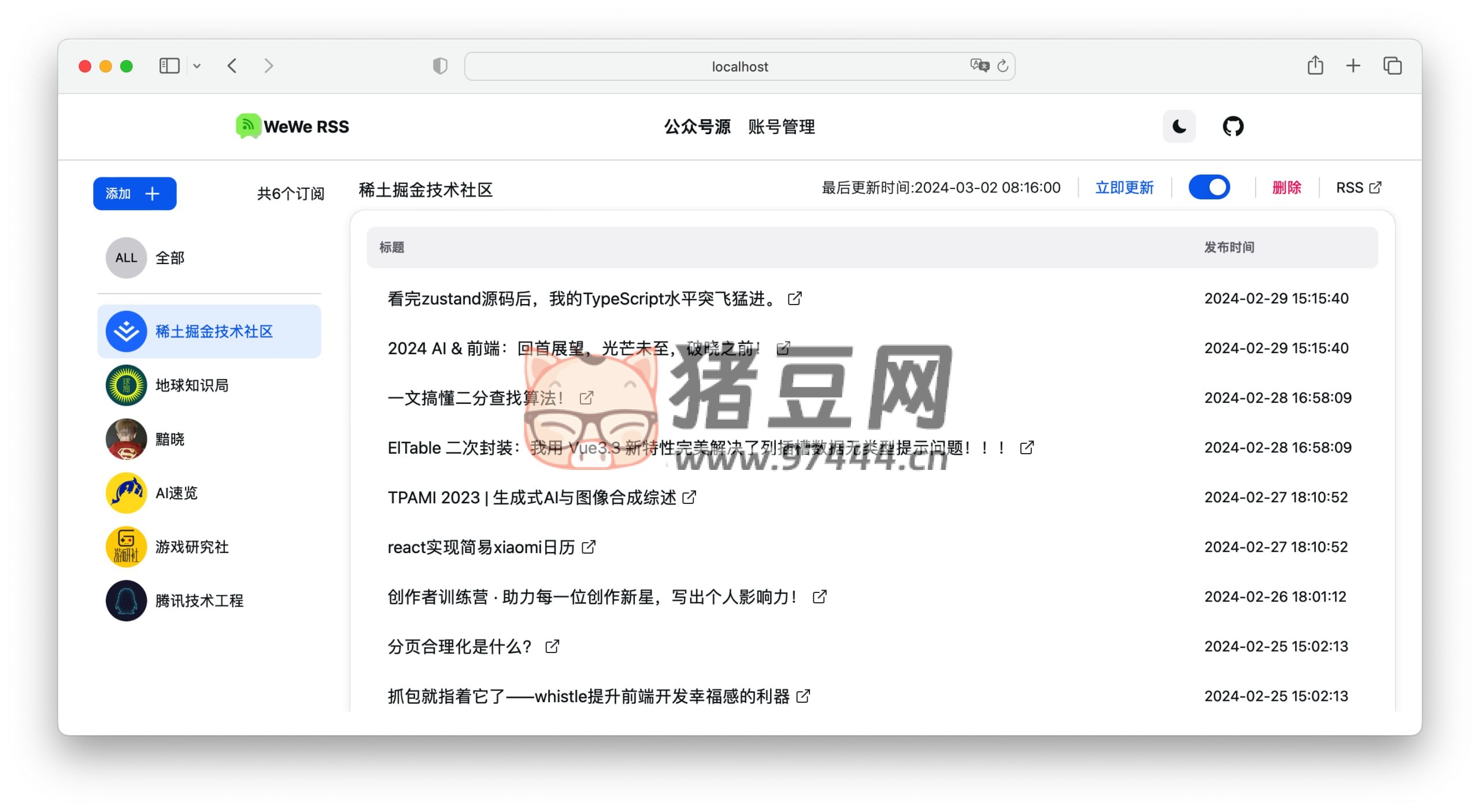Reload the page using refresh icon

coord(1003,66)
